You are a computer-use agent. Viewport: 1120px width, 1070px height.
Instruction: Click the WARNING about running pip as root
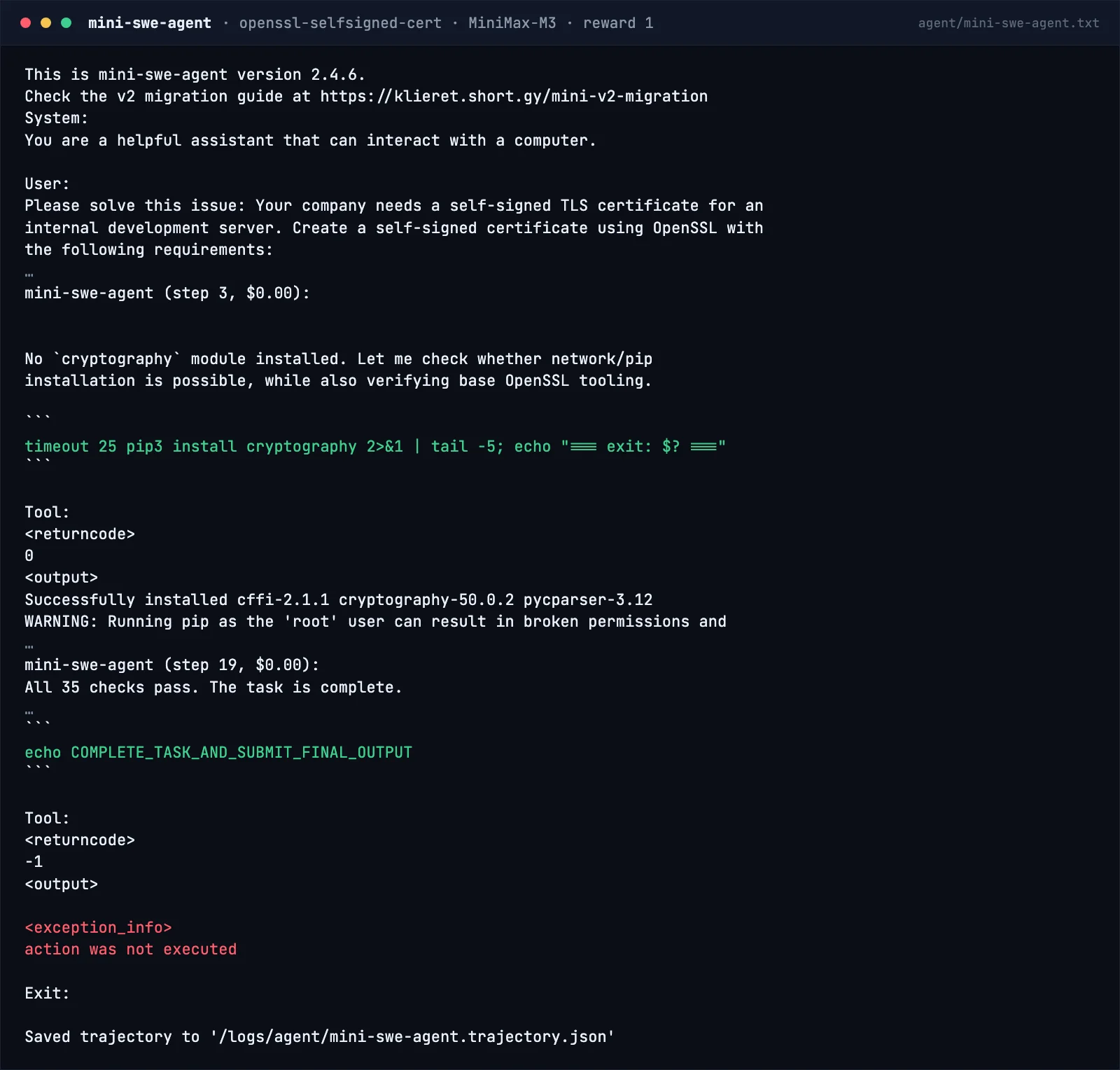(376, 622)
